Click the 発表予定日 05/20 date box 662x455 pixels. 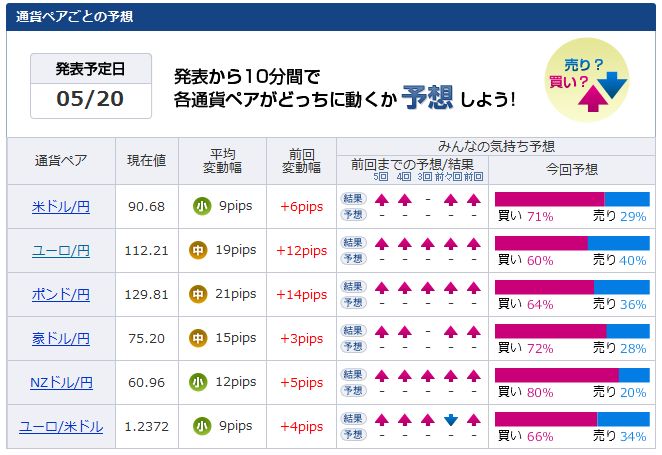(x=91, y=86)
